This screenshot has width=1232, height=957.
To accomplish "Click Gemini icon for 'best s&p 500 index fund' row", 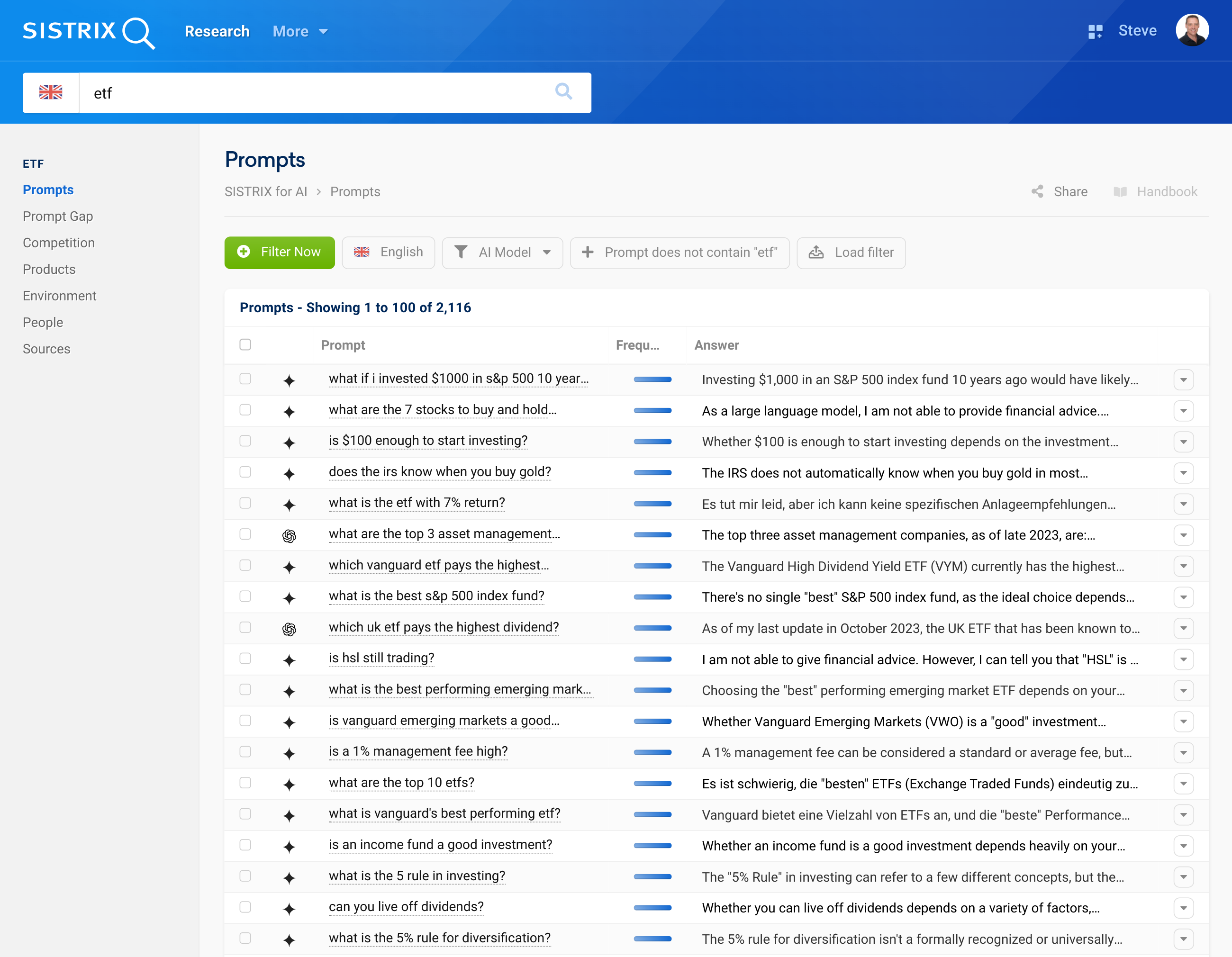I will [x=290, y=598].
